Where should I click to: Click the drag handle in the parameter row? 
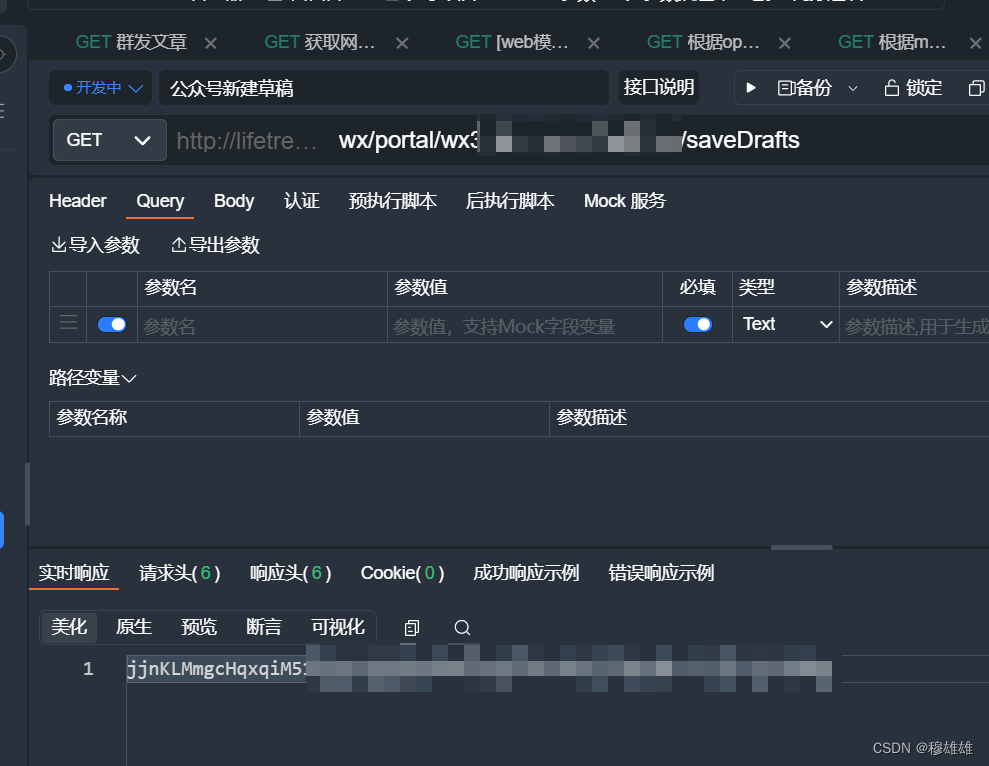[x=67, y=324]
